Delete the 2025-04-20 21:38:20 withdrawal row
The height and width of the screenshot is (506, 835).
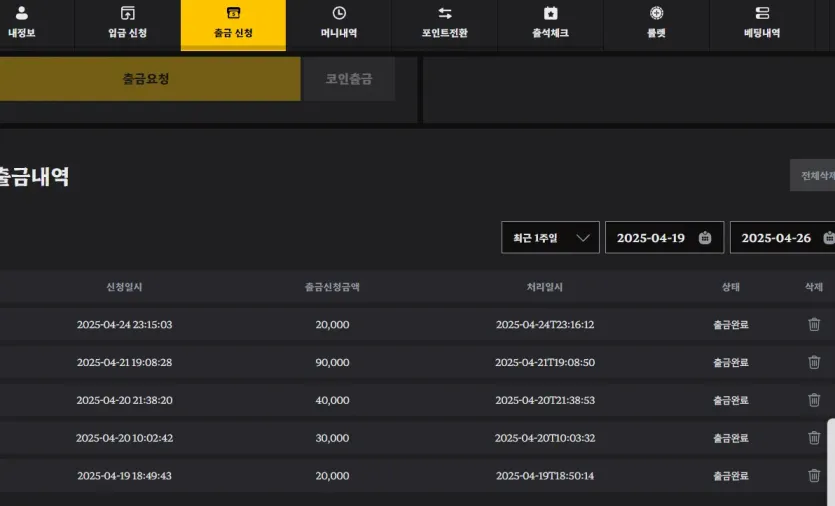(x=814, y=400)
